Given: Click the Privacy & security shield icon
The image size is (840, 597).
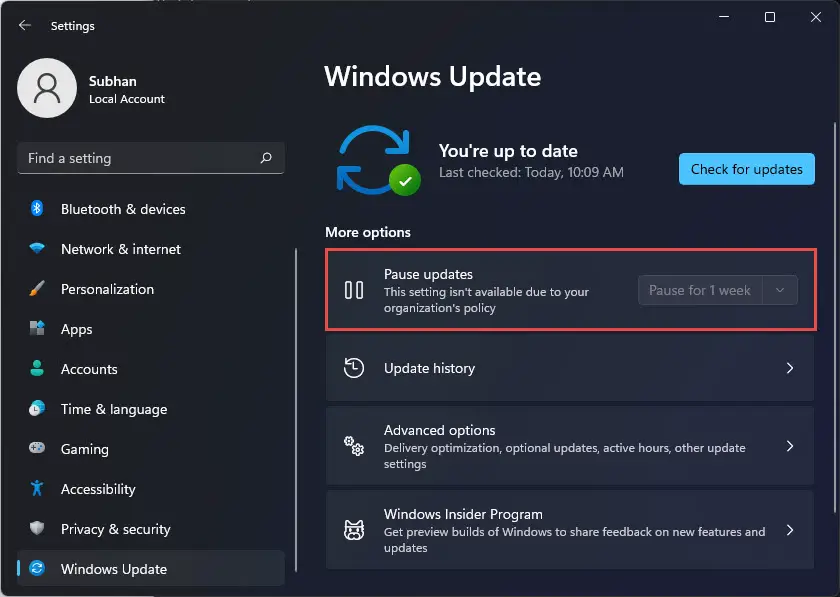Looking at the screenshot, I should tap(37, 528).
